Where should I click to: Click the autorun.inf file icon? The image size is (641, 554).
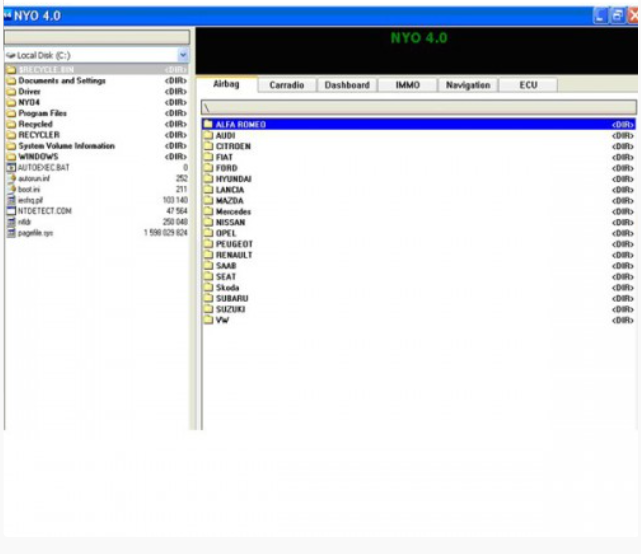(x=12, y=178)
